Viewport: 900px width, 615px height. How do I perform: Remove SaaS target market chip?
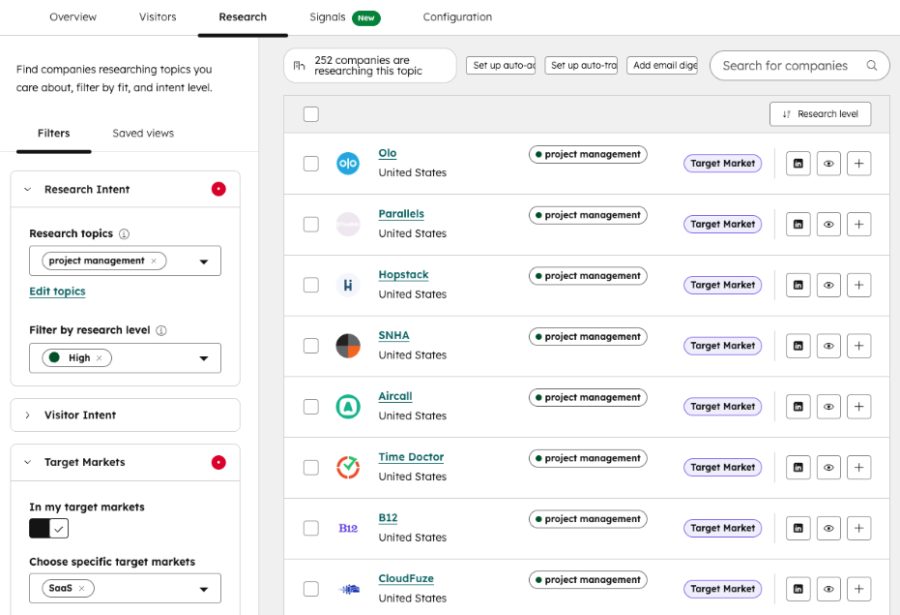[82, 588]
